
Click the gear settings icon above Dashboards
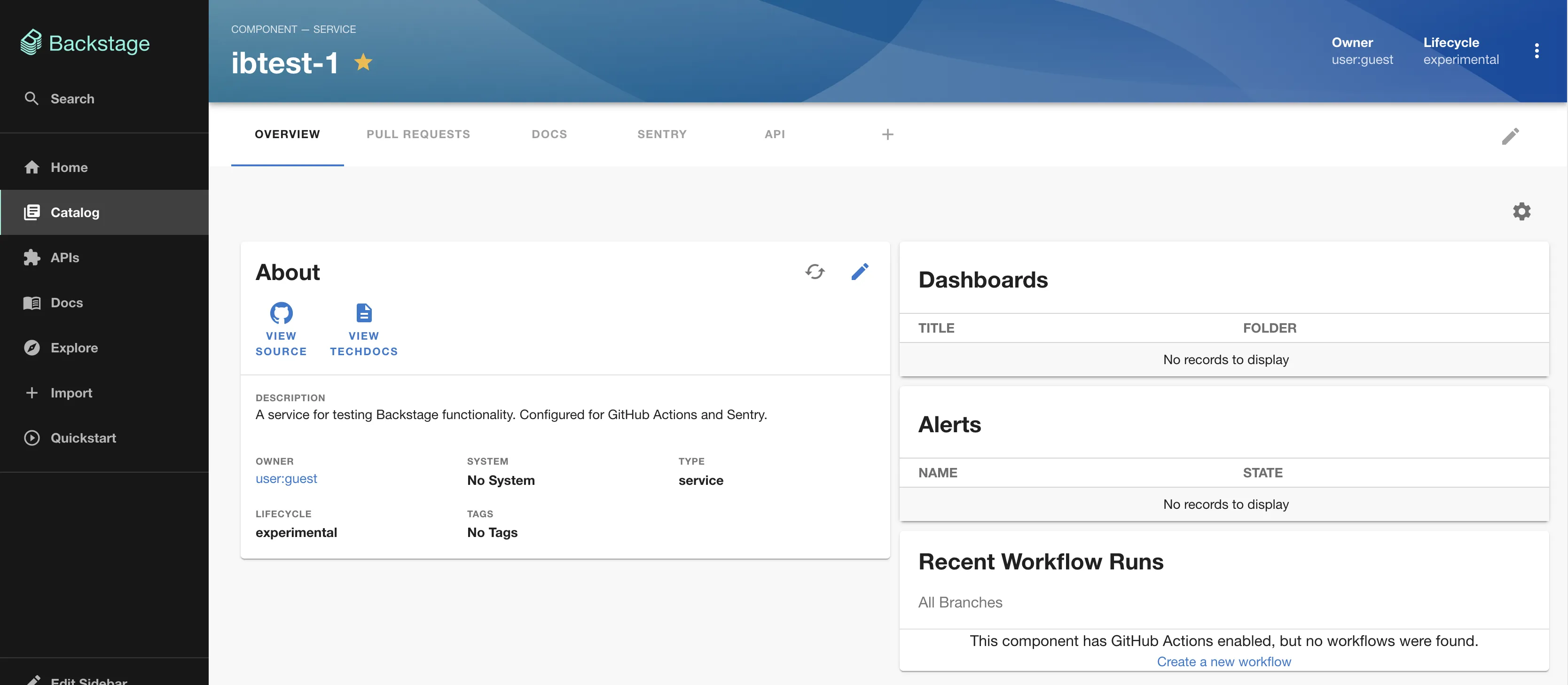[x=1521, y=211]
